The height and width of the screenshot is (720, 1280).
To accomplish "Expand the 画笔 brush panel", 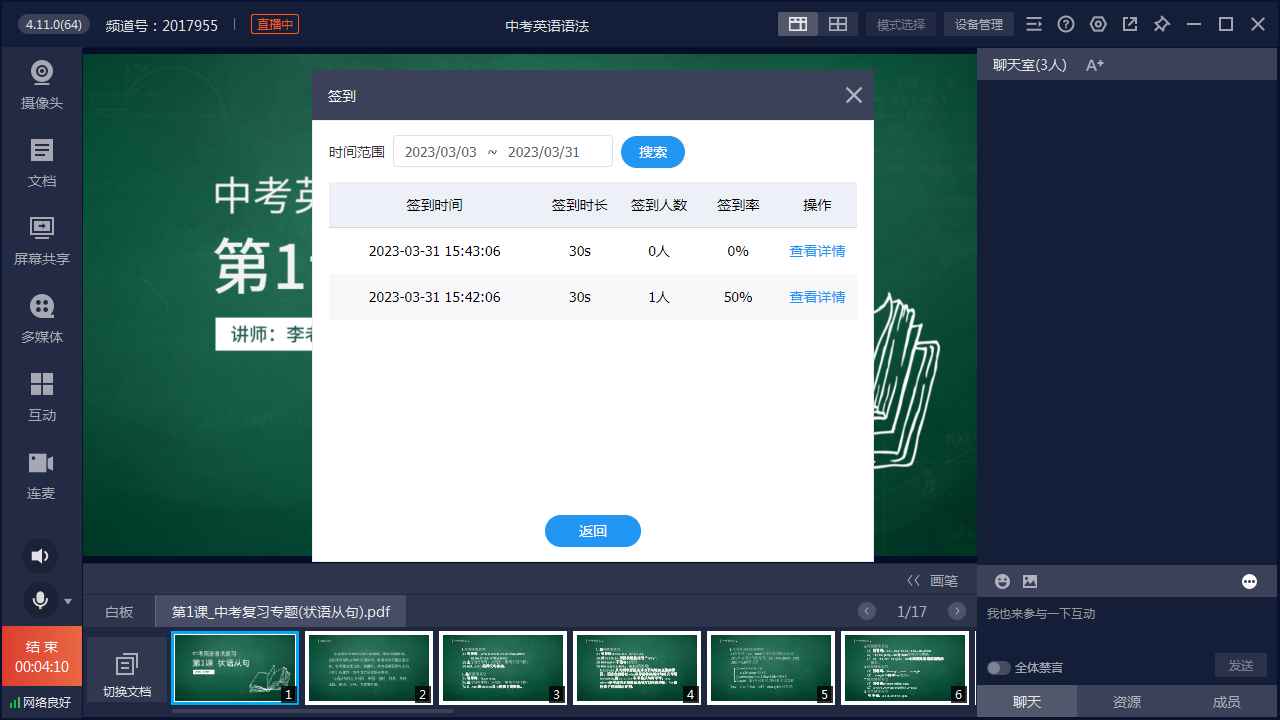I will tap(932, 580).
